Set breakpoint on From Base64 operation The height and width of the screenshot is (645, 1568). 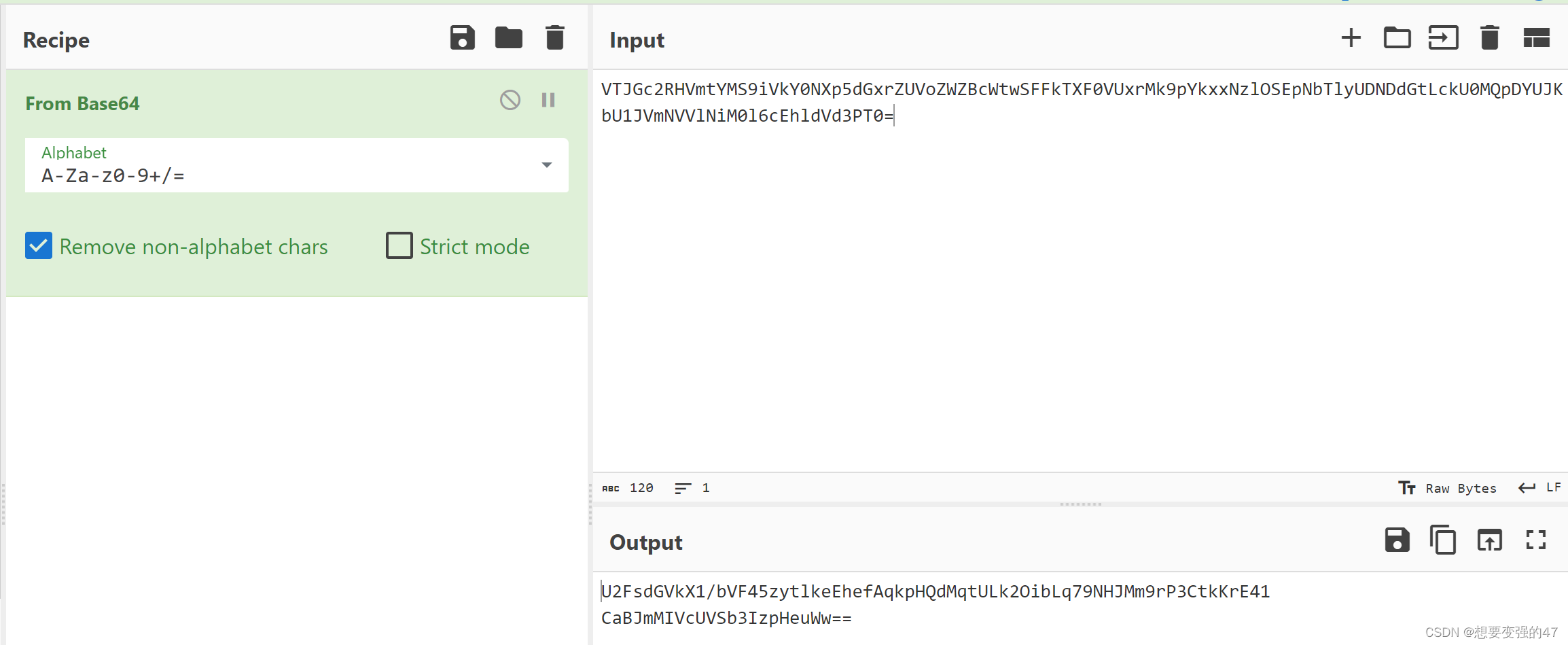pyautogui.click(x=548, y=100)
